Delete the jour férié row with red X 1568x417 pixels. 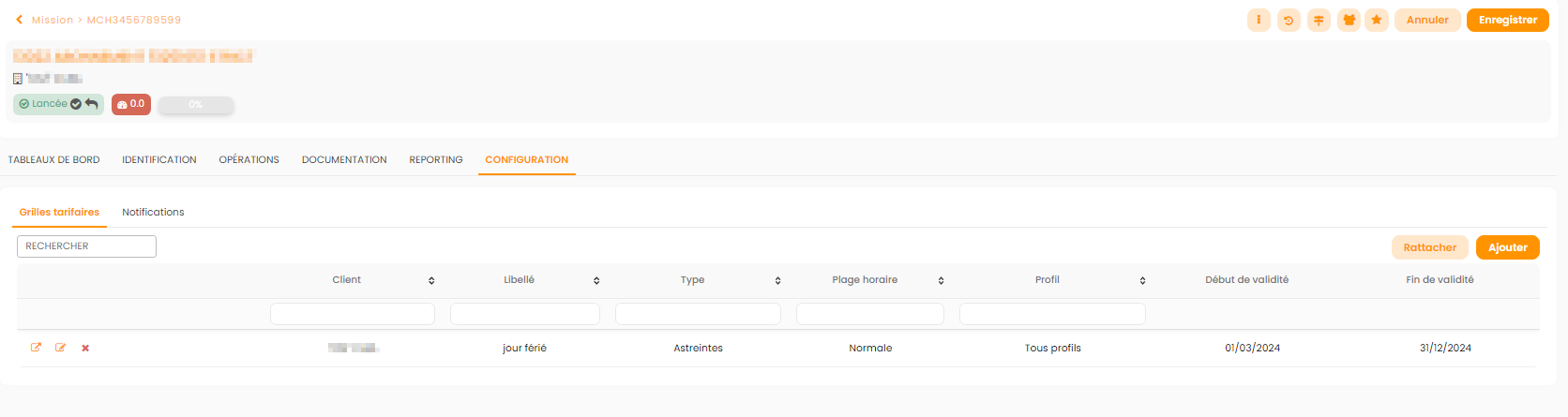(x=85, y=348)
